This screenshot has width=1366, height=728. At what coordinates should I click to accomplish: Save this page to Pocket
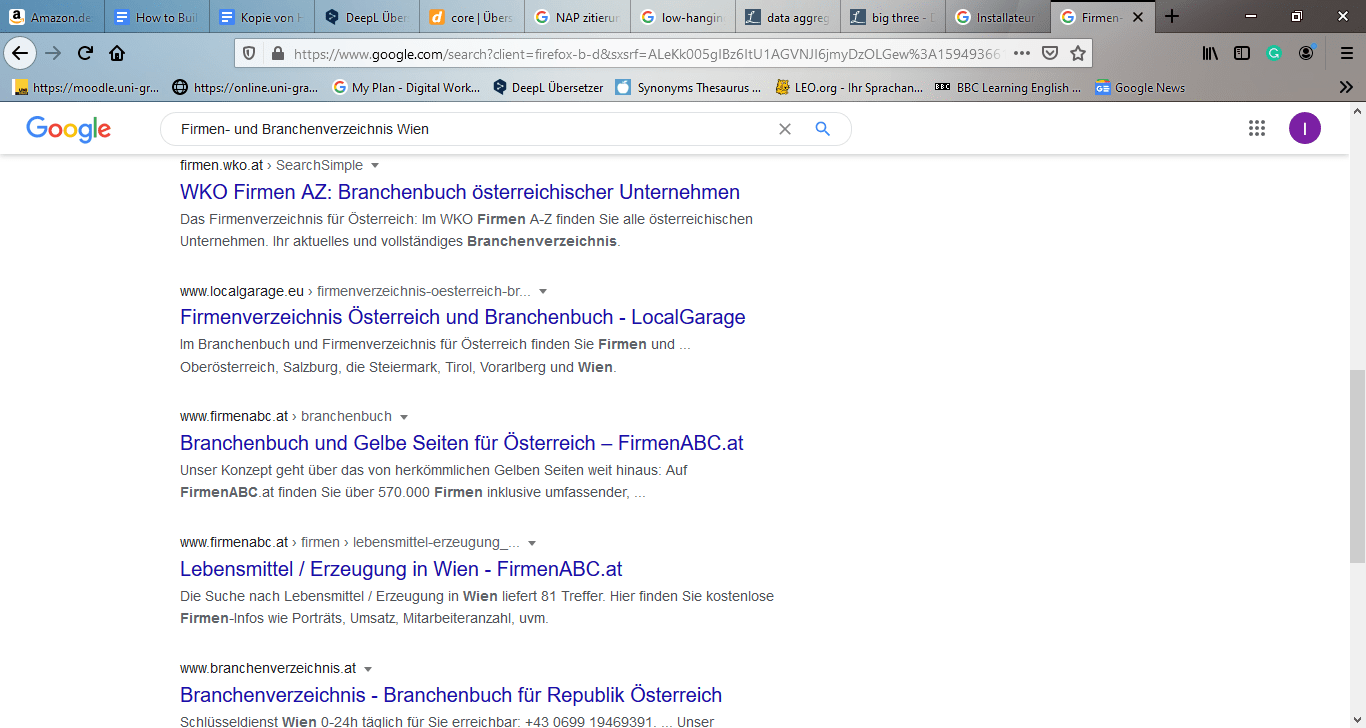pyautogui.click(x=1049, y=53)
